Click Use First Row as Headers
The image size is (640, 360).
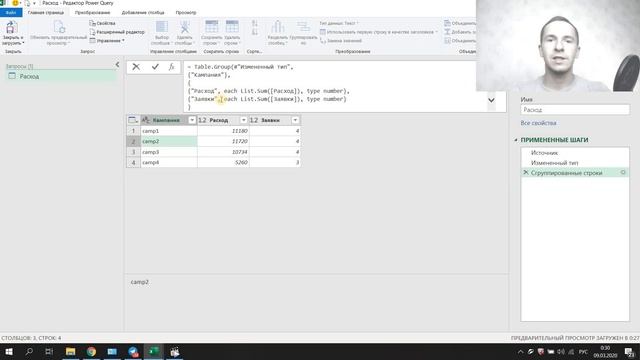coord(378,32)
